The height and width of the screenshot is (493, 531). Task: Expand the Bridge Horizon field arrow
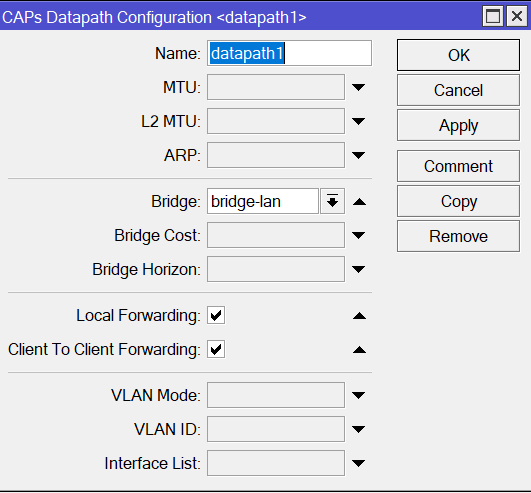coord(358,269)
